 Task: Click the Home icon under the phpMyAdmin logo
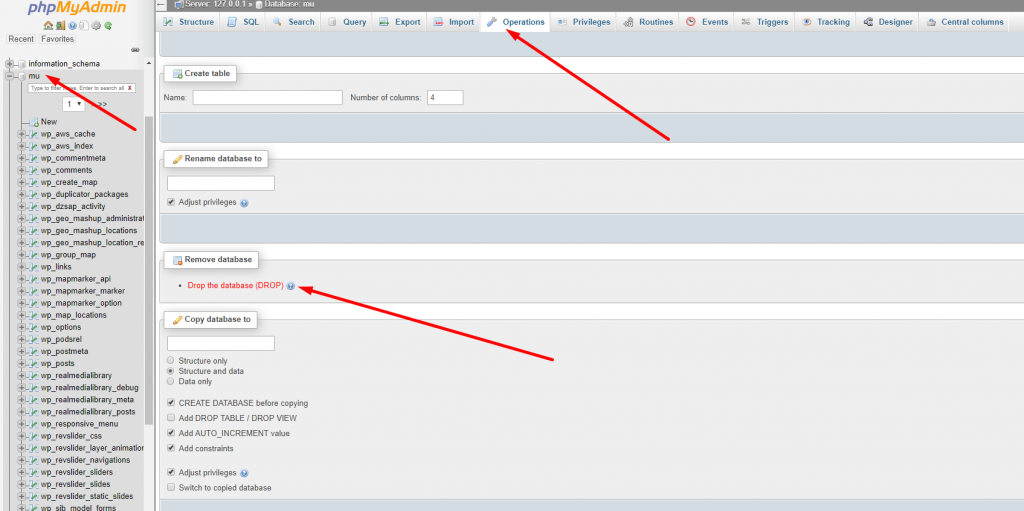point(48,25)
